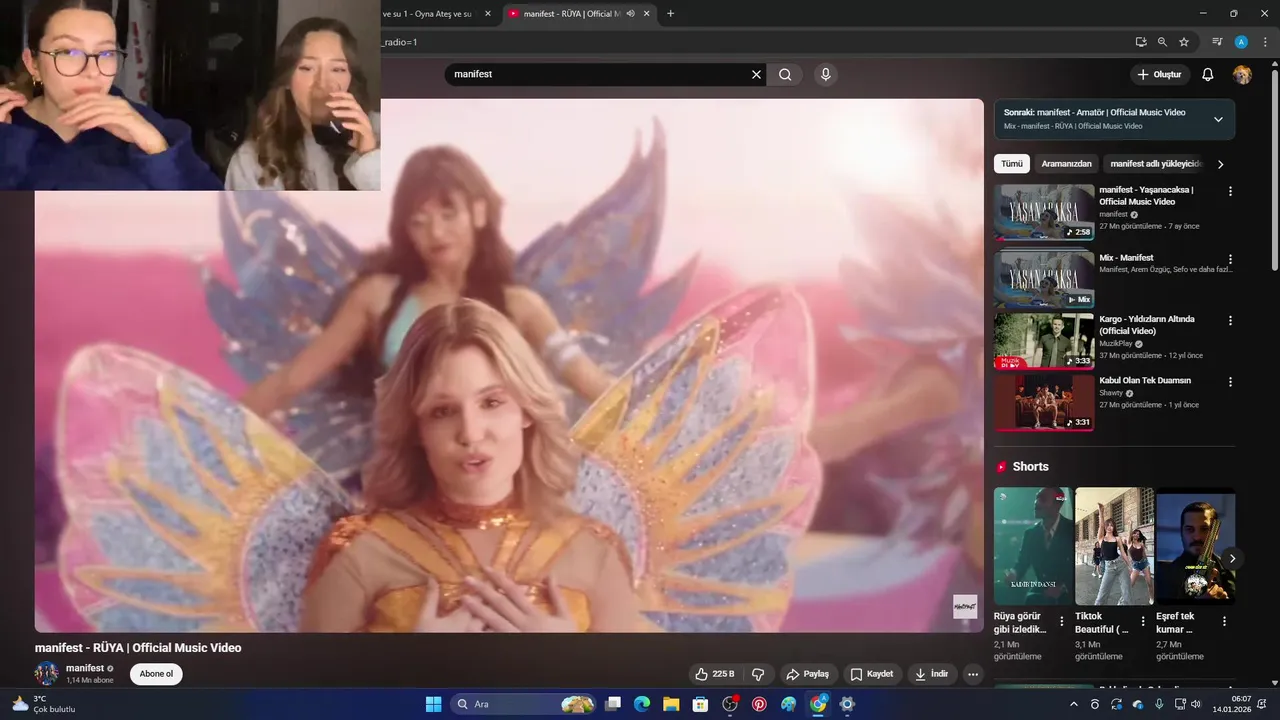Open the Chrome profile avatar
The height and width of the screenshot is (720, 1280).
click(x=1241, y=42)
